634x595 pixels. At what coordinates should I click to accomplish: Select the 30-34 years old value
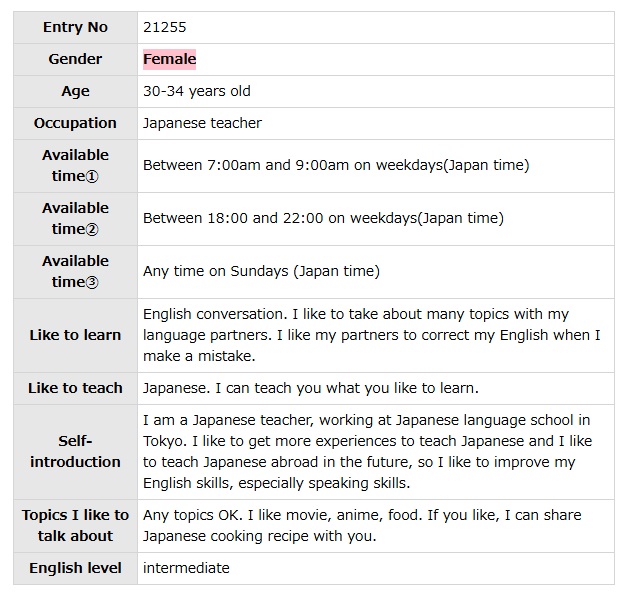pyautogui.click(x=197, y=91)
